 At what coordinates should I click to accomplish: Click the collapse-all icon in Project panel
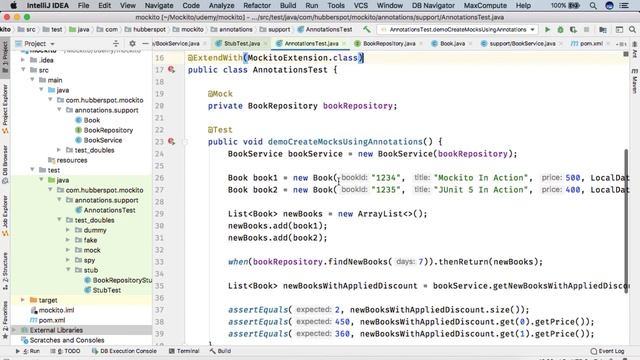click(x=116, y=43)
